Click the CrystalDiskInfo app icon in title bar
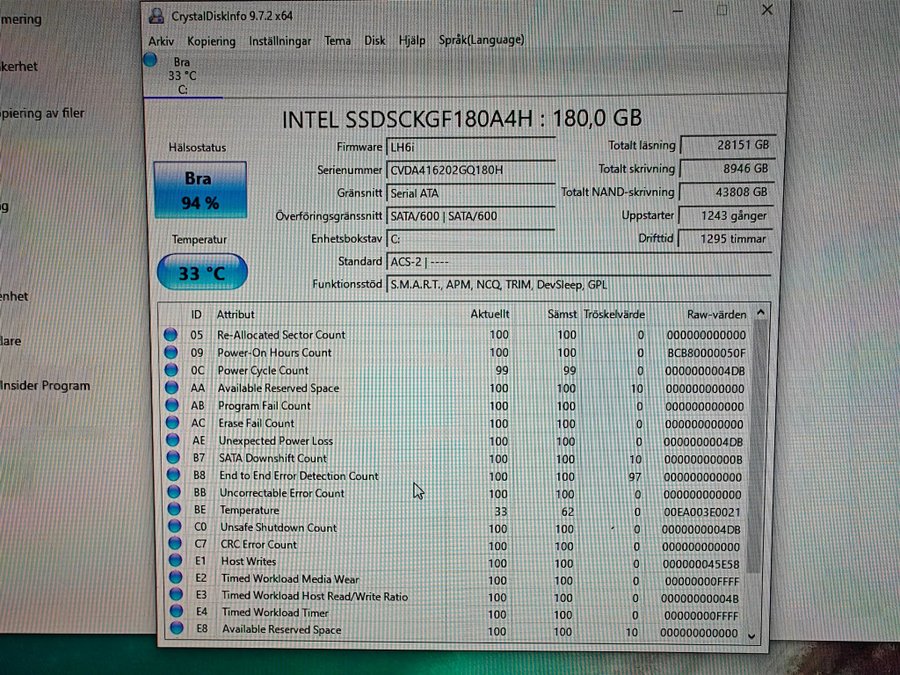The width and height of the screenshot is (900, 675). 157,15
